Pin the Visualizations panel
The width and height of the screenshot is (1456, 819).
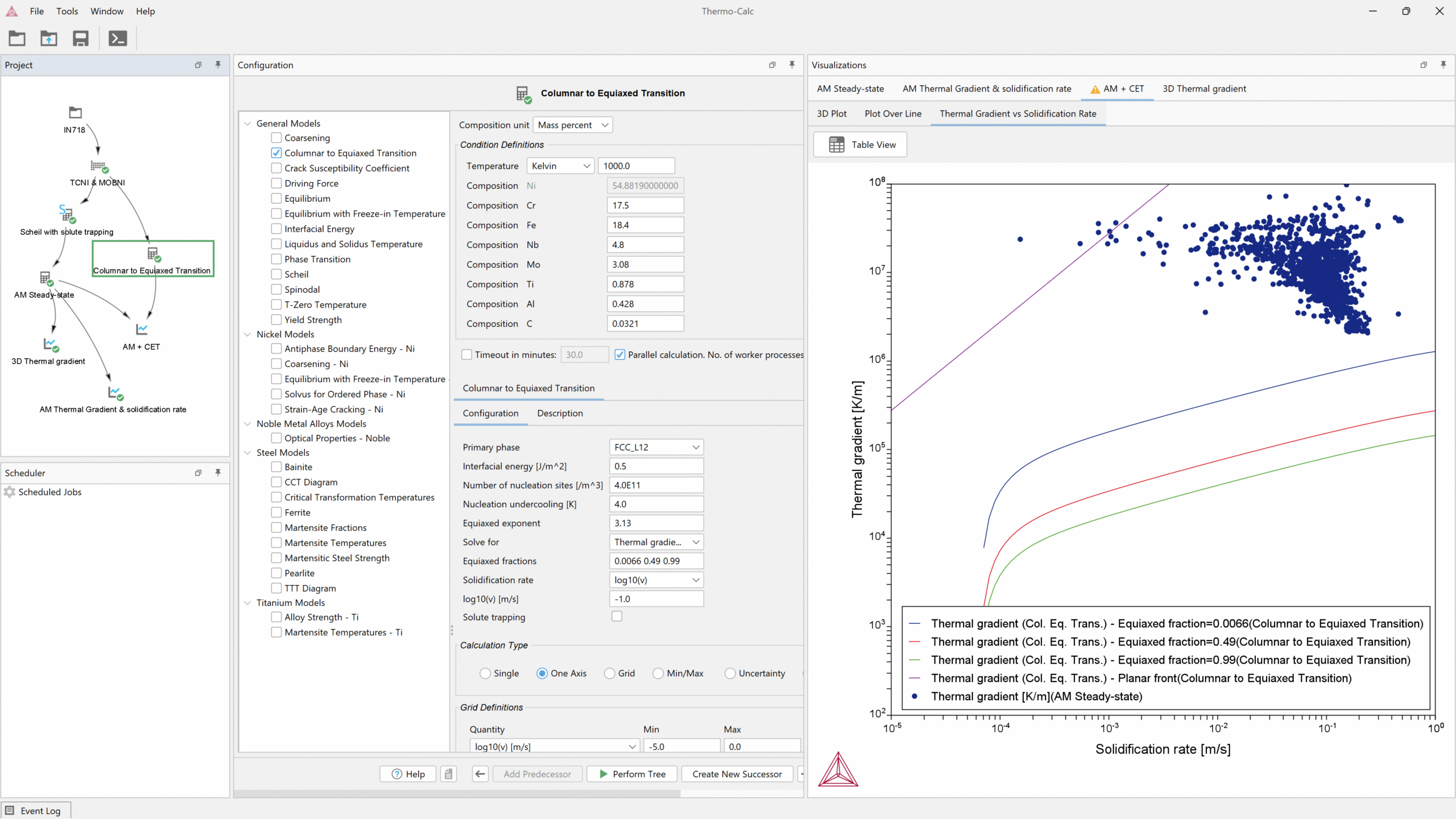coord(1443,65)
